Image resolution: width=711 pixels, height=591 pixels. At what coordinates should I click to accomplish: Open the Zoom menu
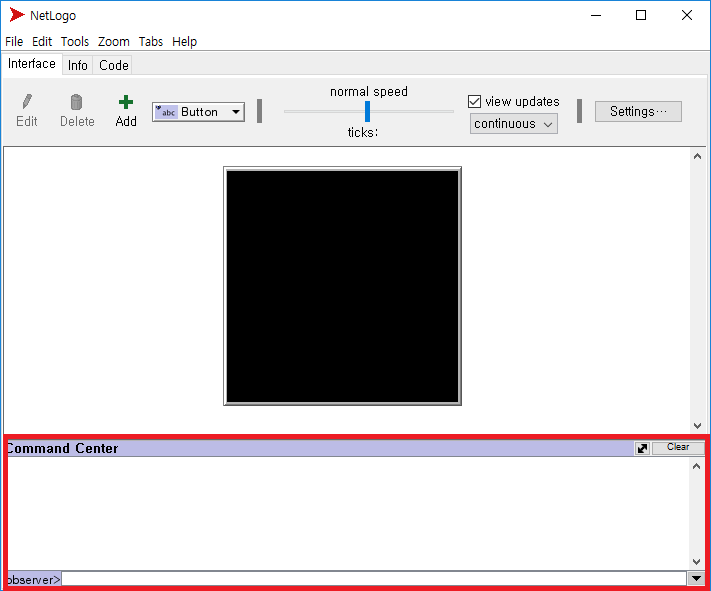113,42
